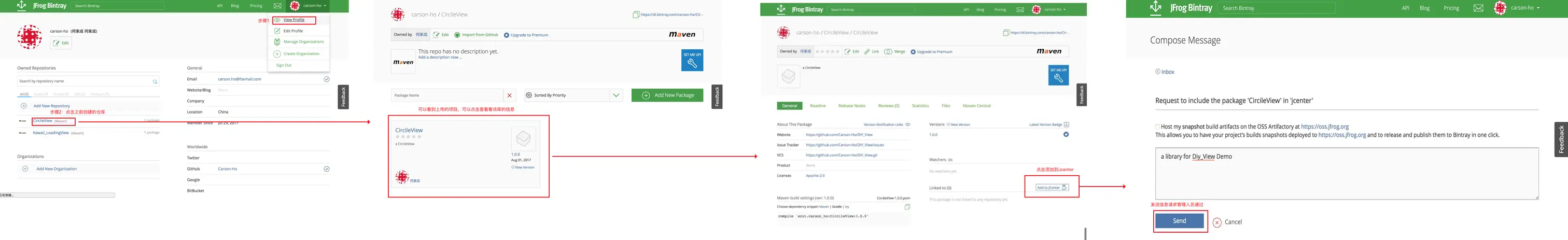1568x240 pixels.
Task: Click Add New Organization on the profile page
Action: pos(56,169)
